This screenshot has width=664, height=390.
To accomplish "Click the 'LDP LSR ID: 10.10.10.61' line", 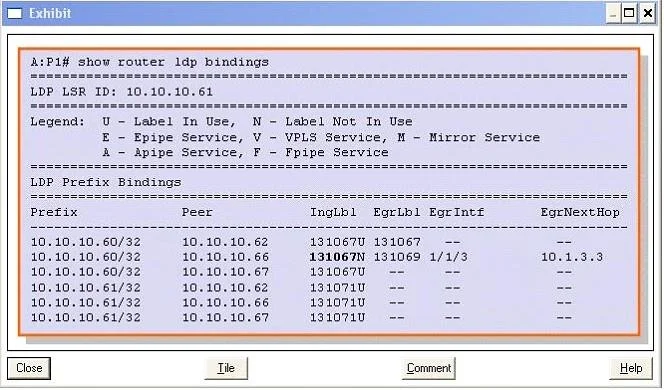I will tap(122, 92).
